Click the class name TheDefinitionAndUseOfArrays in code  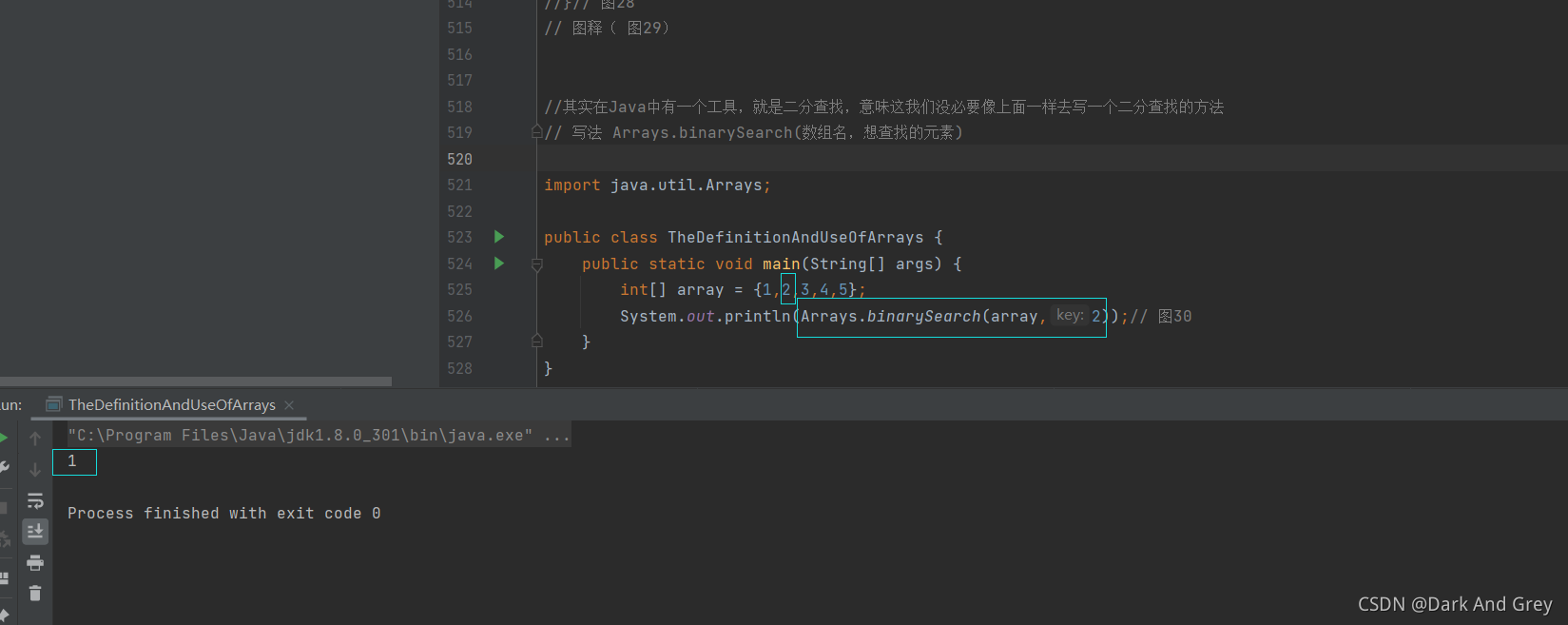click(795, 238)
